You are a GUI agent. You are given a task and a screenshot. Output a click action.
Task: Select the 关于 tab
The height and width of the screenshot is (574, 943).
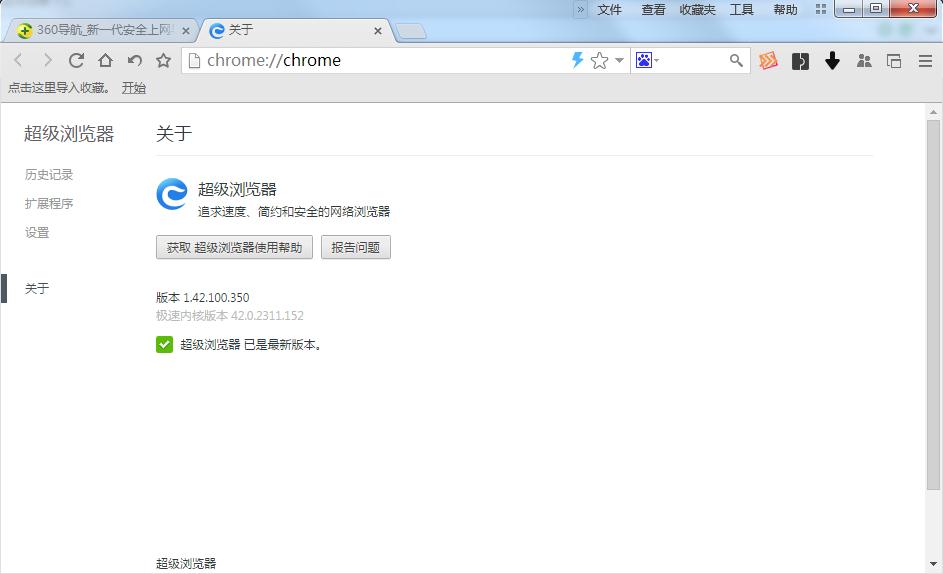(x=295, y=30)
